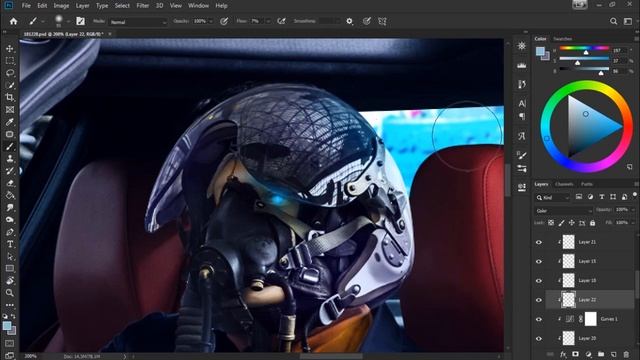Select the Move tool
Viewport: 640px width, 360px height.
click(10, 49)
